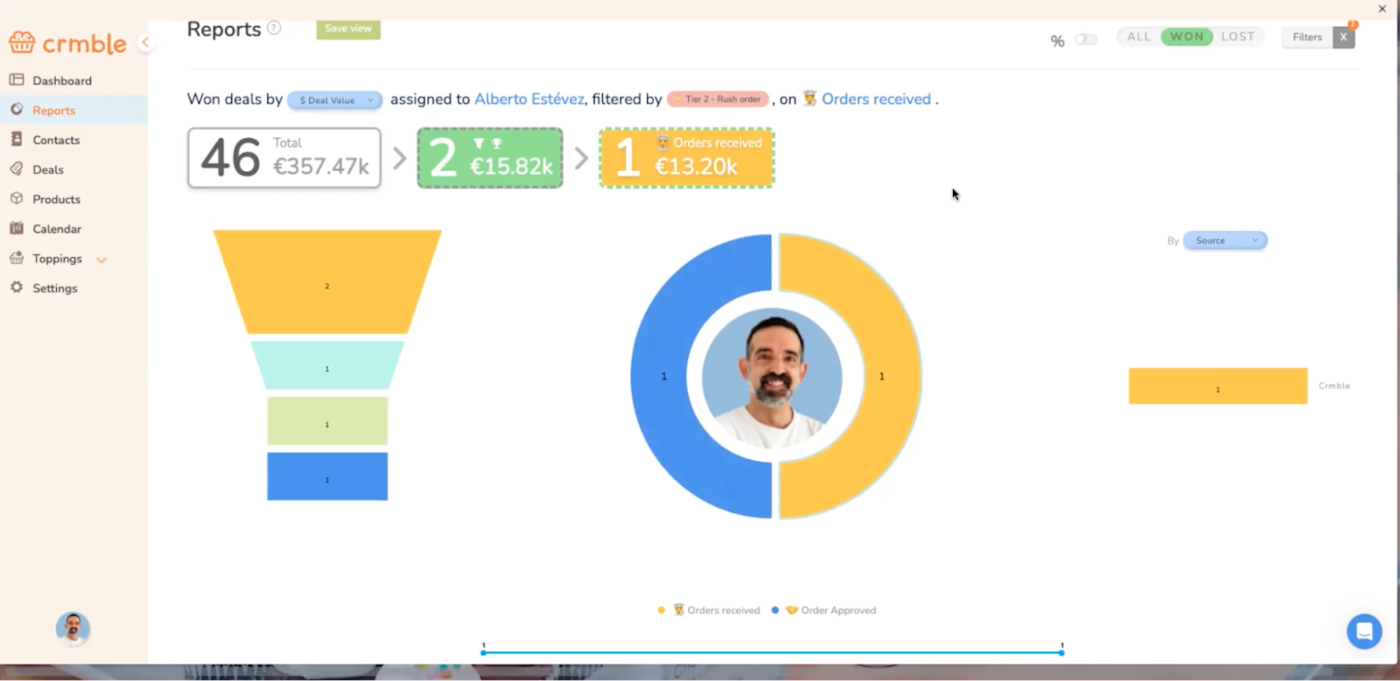Click the Products box icon

16,199
